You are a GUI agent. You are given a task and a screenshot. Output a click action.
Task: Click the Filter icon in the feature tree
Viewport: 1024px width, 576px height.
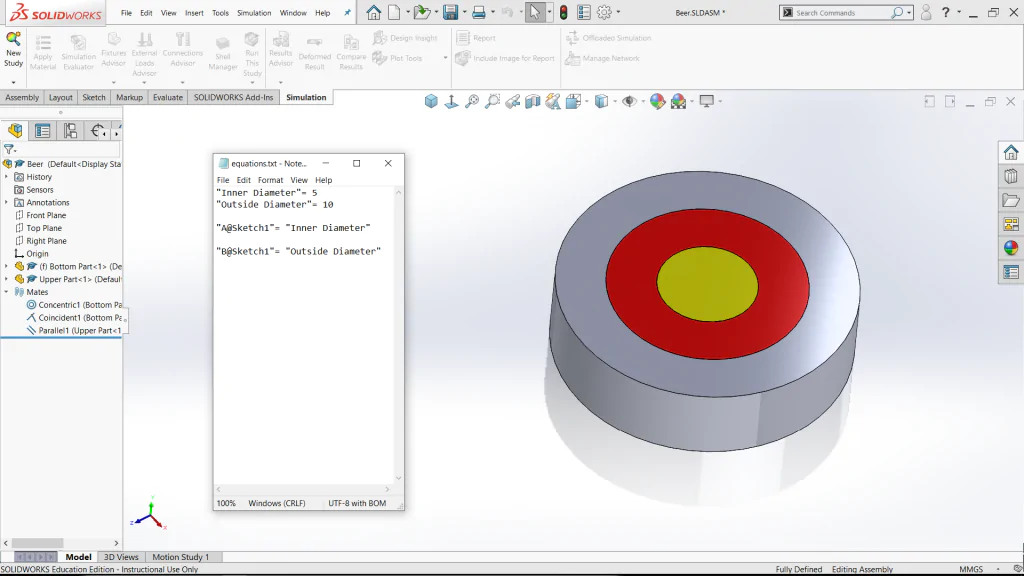click(9, 150)
